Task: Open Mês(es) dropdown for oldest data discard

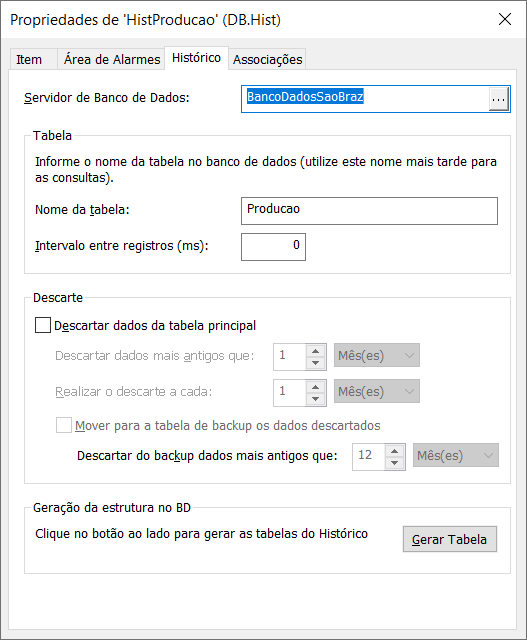Action: coord(377,355)
